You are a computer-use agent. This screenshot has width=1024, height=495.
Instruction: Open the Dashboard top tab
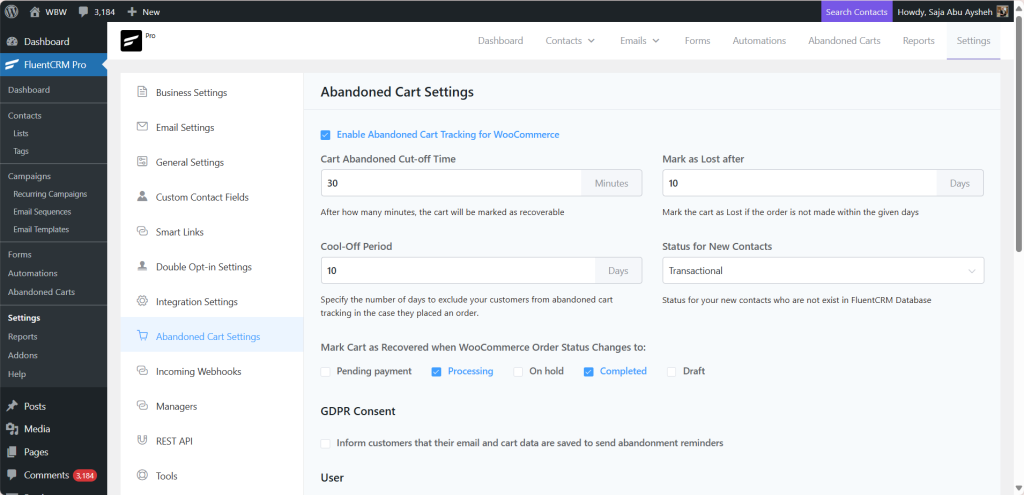500,40
